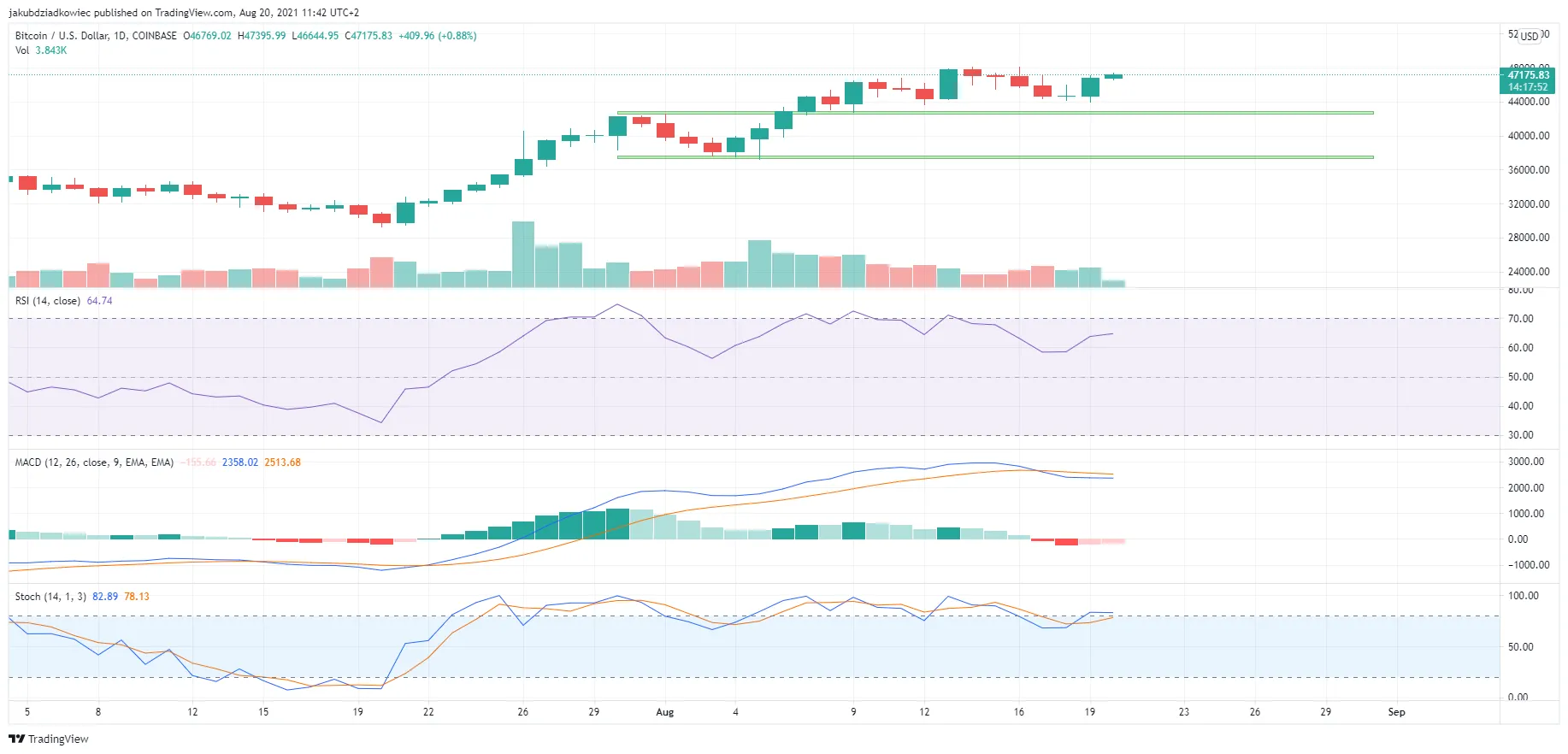Click the Sep marker on time axis
The image size is (1568, 754).
pyautogui.click(x=1396, y=712)
